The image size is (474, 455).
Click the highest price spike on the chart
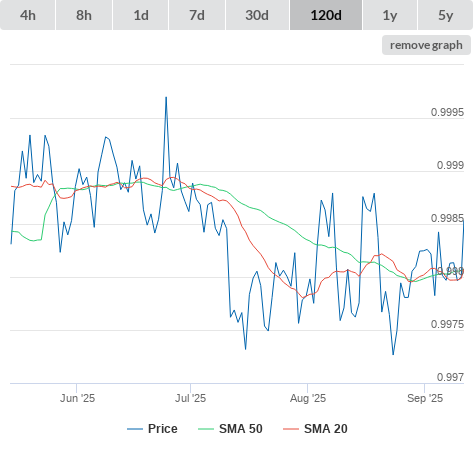click(166, 98)
